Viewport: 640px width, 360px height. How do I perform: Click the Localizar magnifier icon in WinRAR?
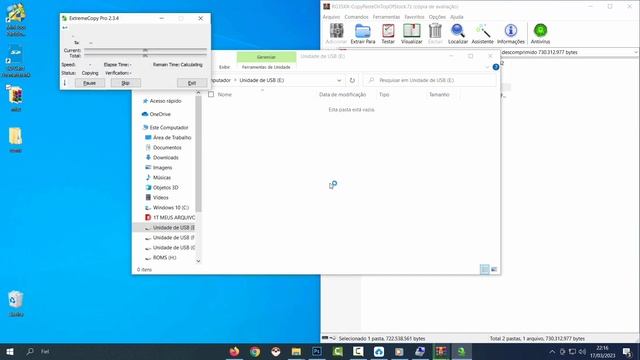coord(458,33)
